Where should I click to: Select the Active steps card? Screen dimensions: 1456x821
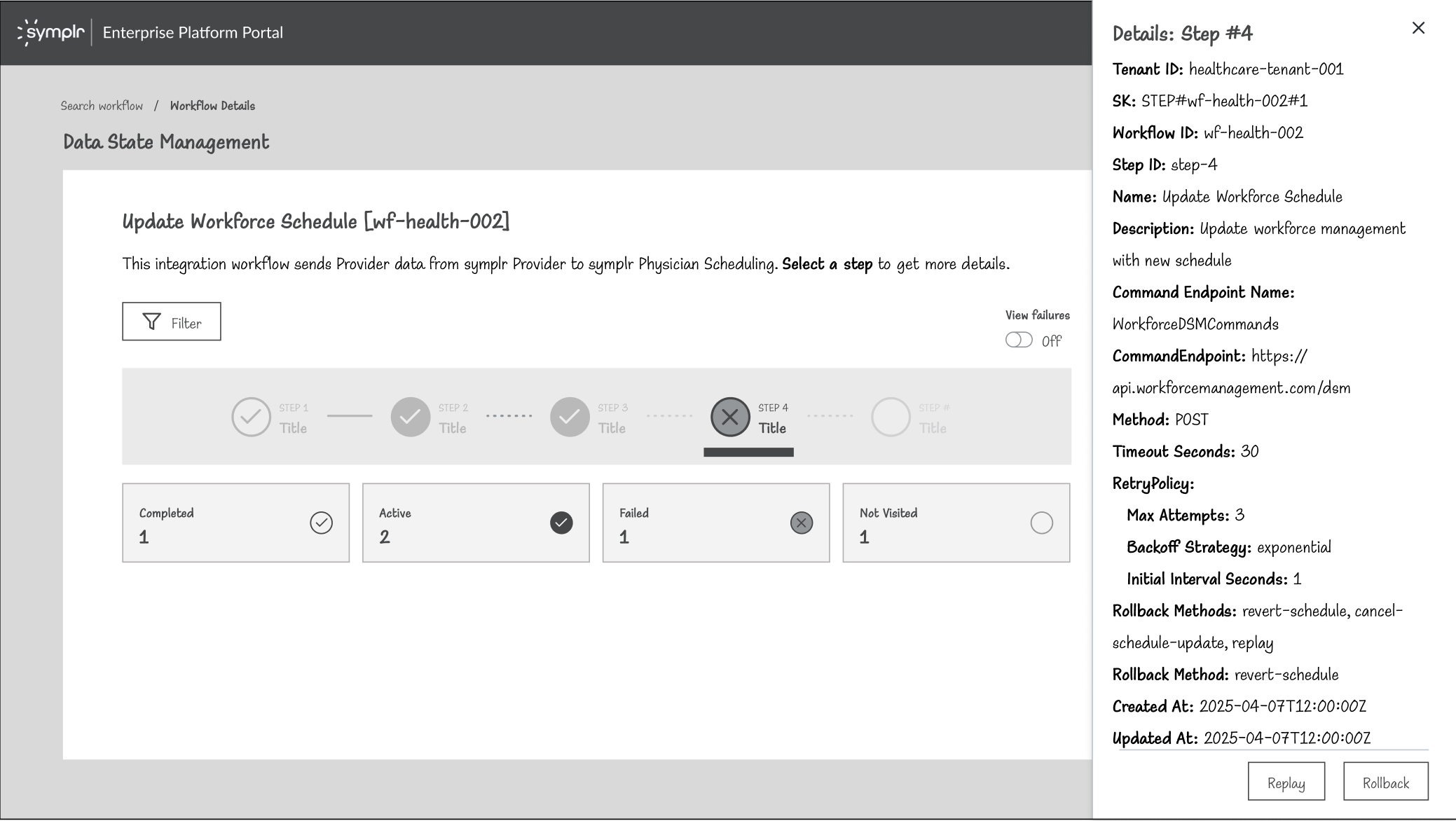point(476,523)
